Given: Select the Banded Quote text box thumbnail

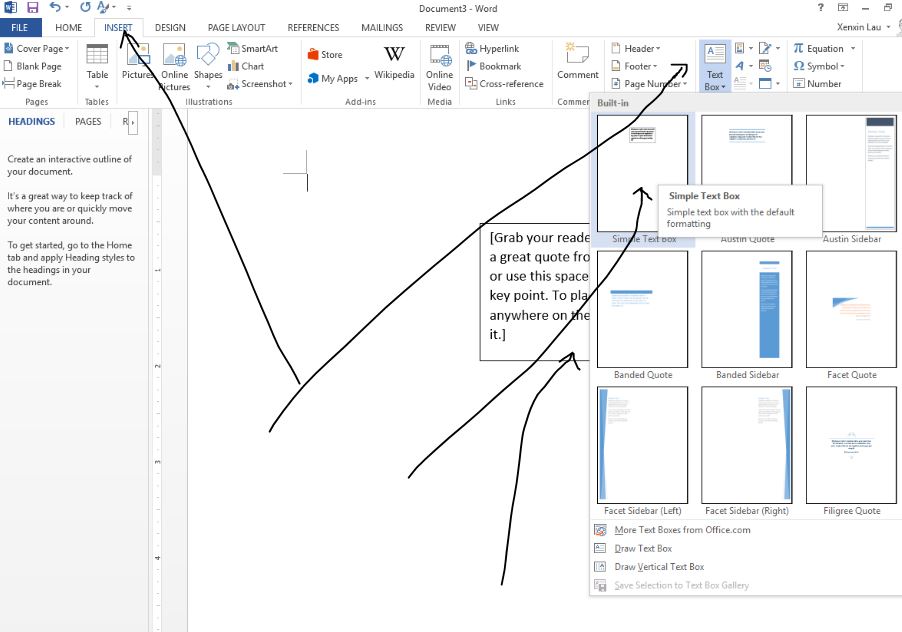Looking at the screenshot, I should (643, 309).
